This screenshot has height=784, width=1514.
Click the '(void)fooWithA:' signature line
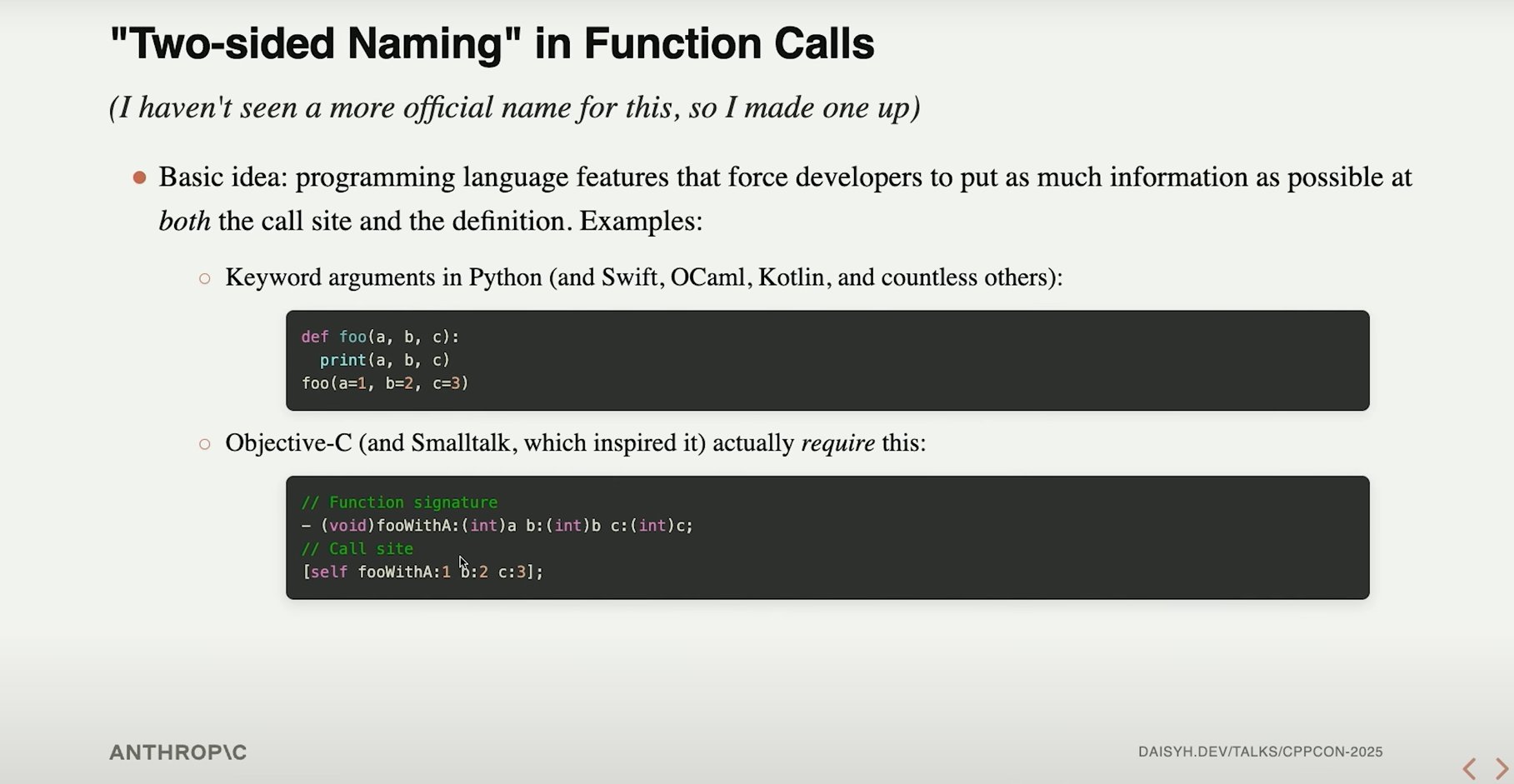(x=497, y=526)
